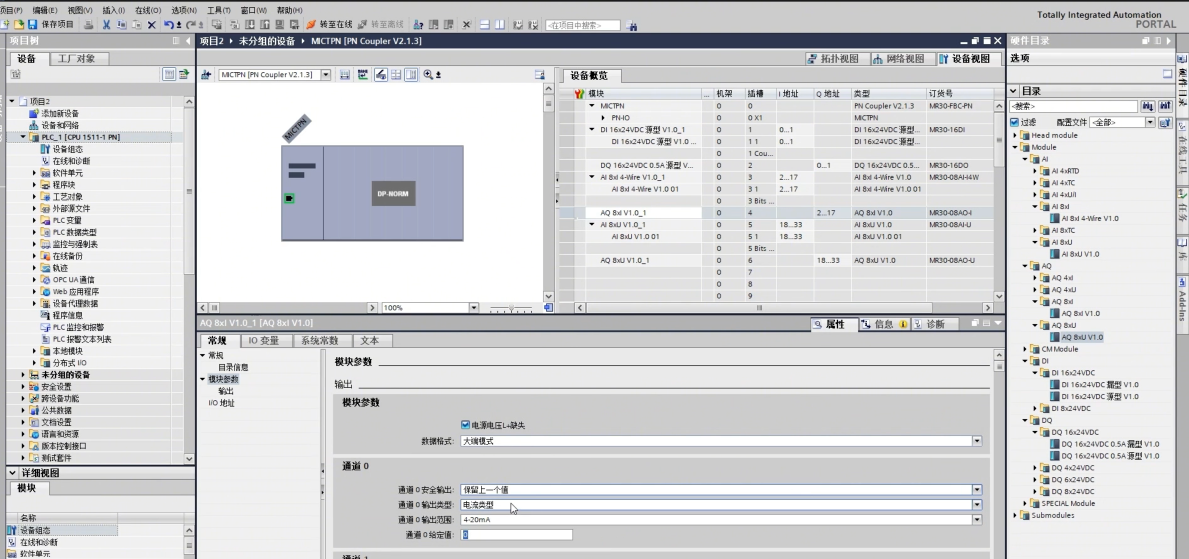Click the zoom magnifier icon in device view
This screenshot has height=559, width=1189.
pos(428,74)
